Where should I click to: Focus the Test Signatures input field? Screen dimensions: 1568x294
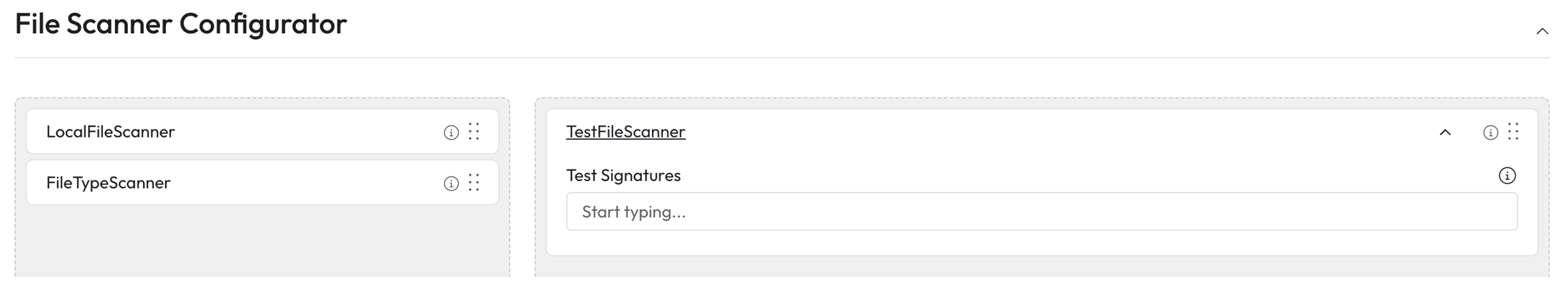click(x=1041, y=212)
